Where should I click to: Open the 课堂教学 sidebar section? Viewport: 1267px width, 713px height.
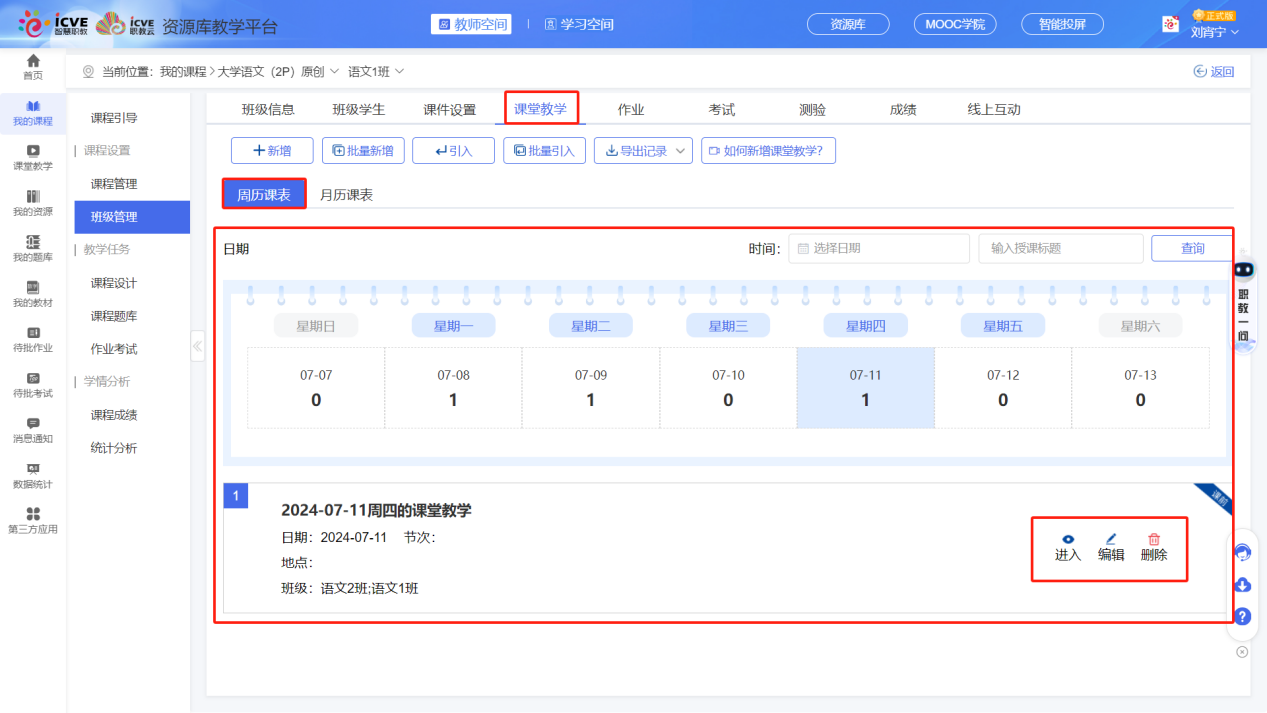click(33, 155)
